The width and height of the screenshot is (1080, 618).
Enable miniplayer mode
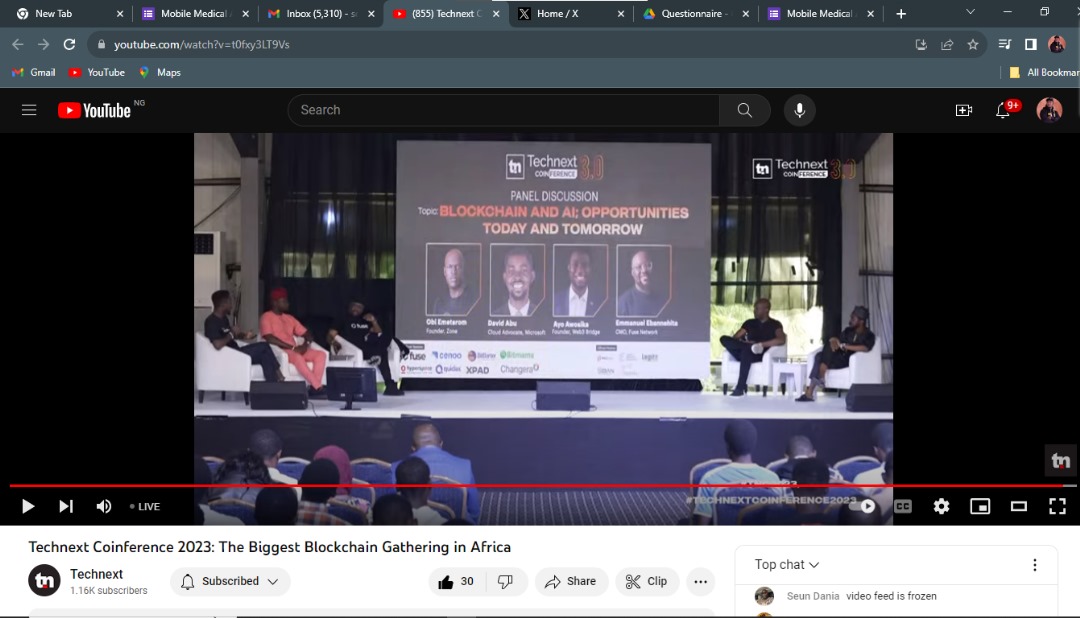click(979, 506)
